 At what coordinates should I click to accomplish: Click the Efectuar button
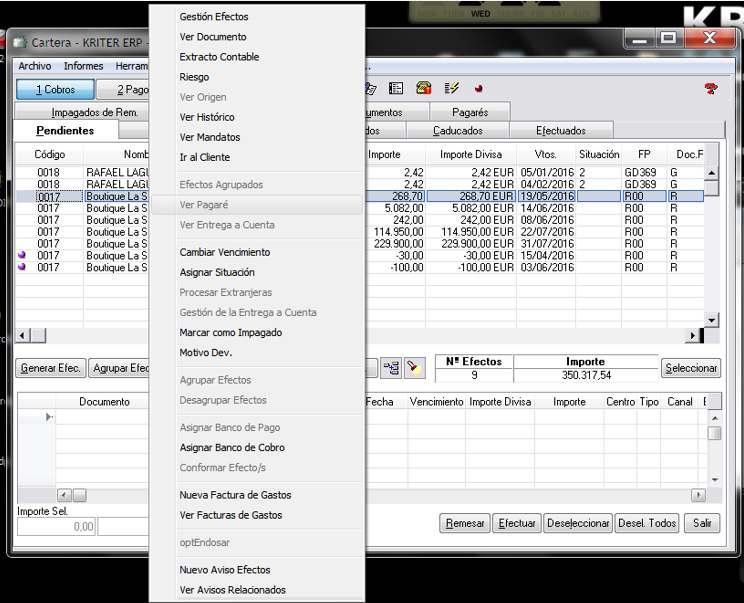[x=517, y=523]
